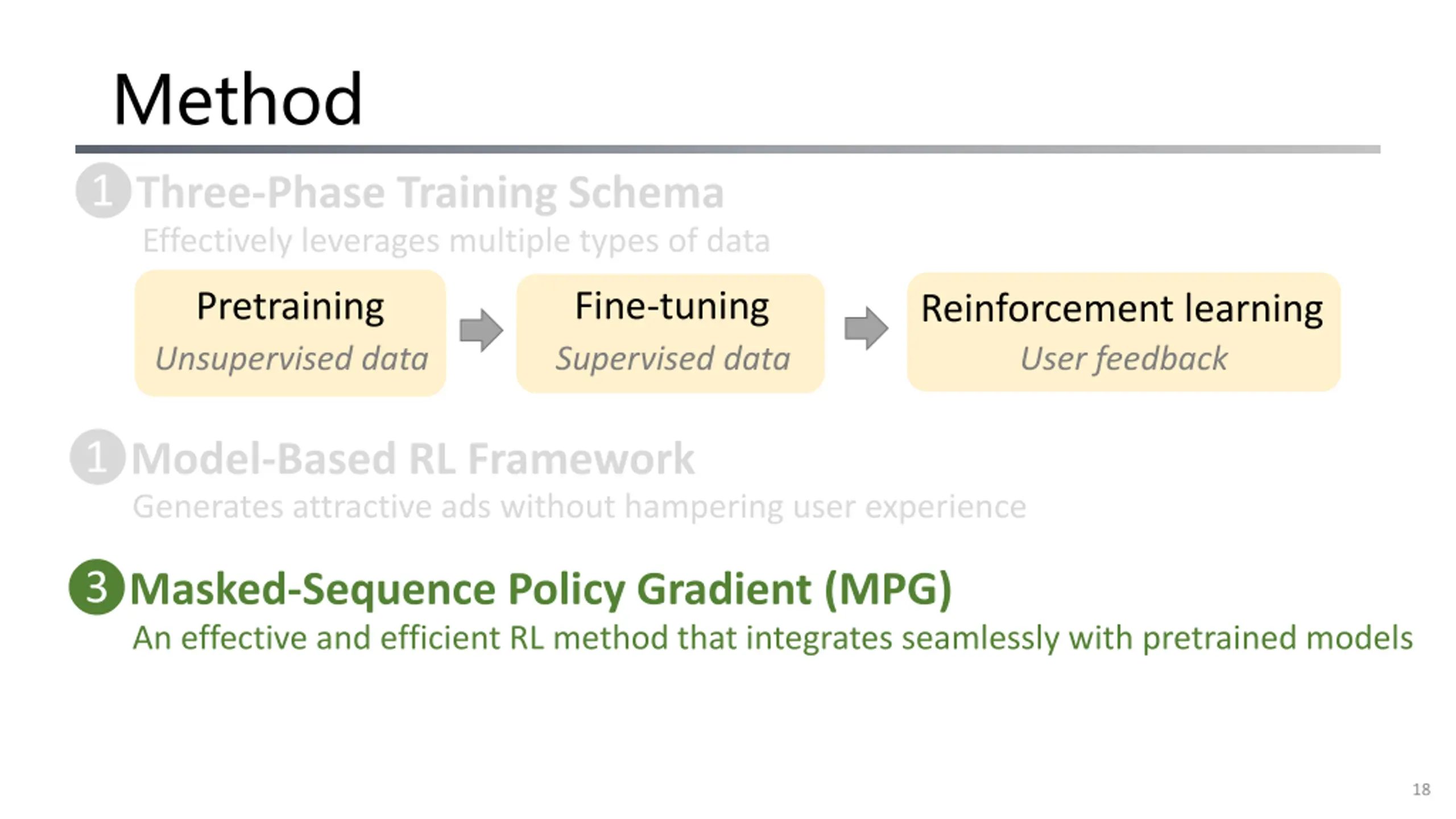This screenshot has width=1456, height=819.
Task: Click the "Unsupervised data" italic text
Action: pos(291,359)
